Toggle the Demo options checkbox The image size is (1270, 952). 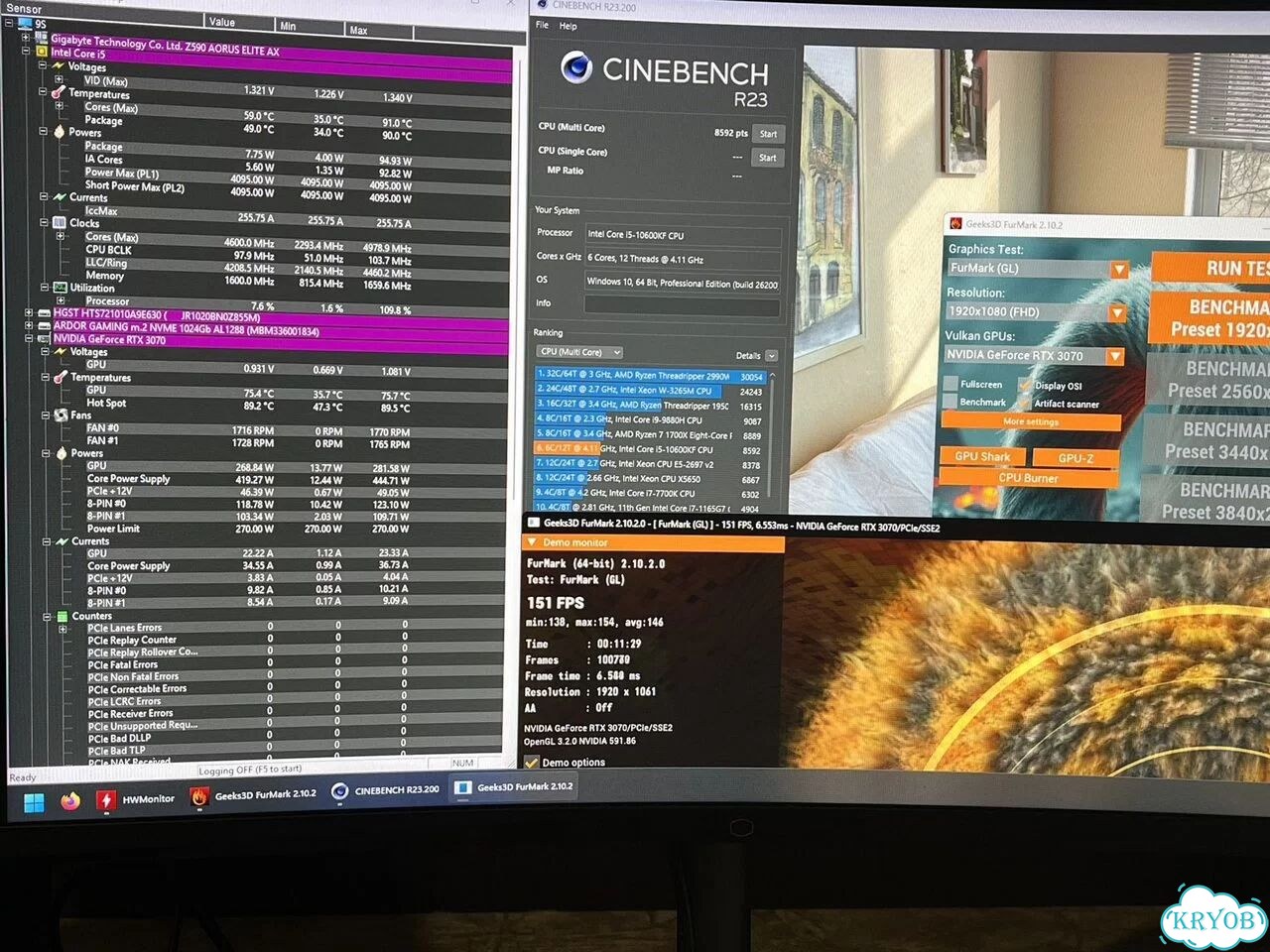click(x=532, y=763)
